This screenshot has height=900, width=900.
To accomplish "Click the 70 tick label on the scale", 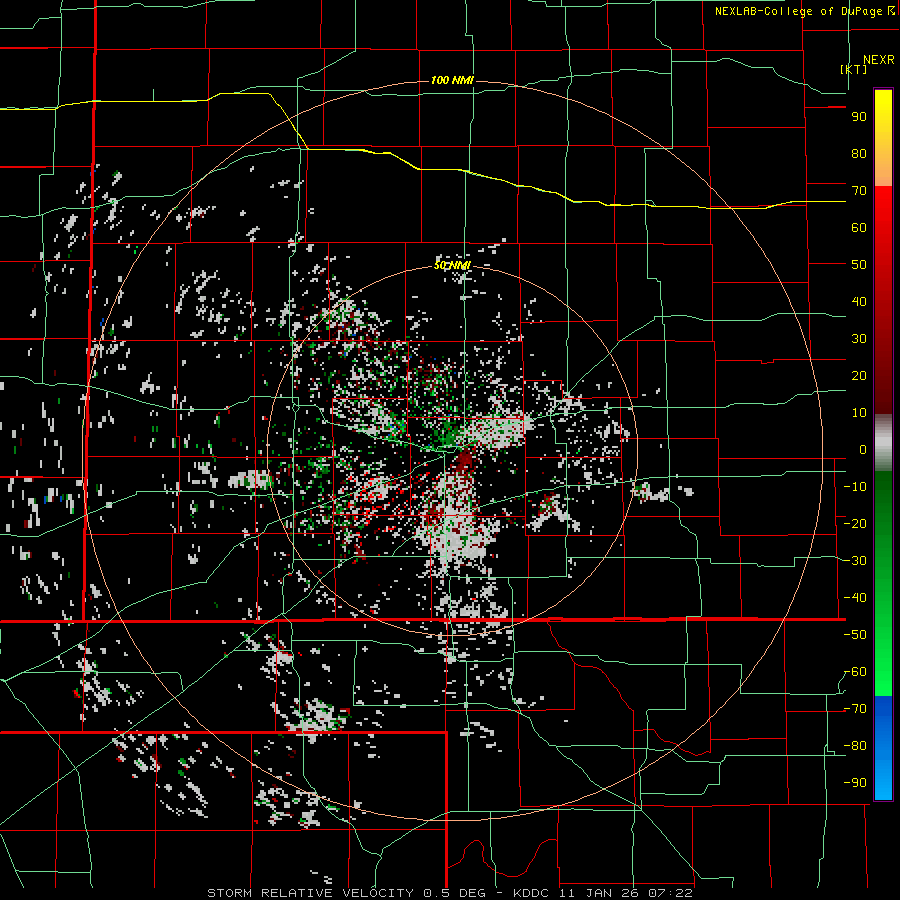I will coord(859,191).
